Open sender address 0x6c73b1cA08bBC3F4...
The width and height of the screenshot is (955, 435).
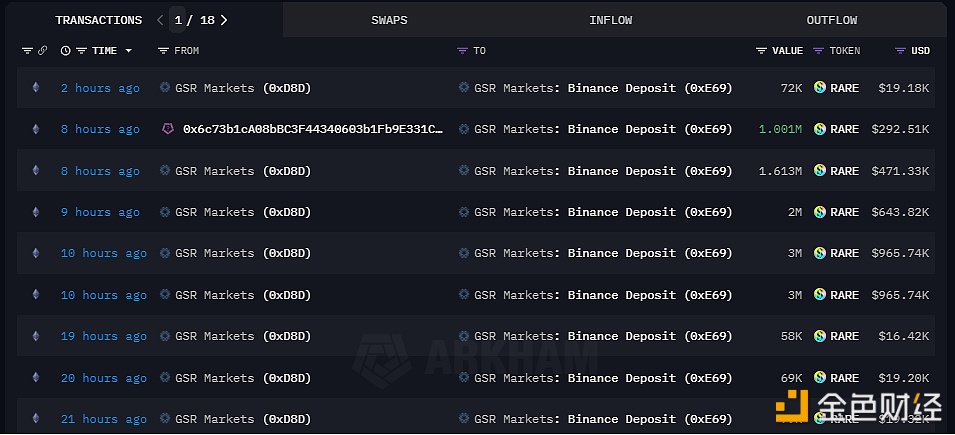(x=313, y=129)
